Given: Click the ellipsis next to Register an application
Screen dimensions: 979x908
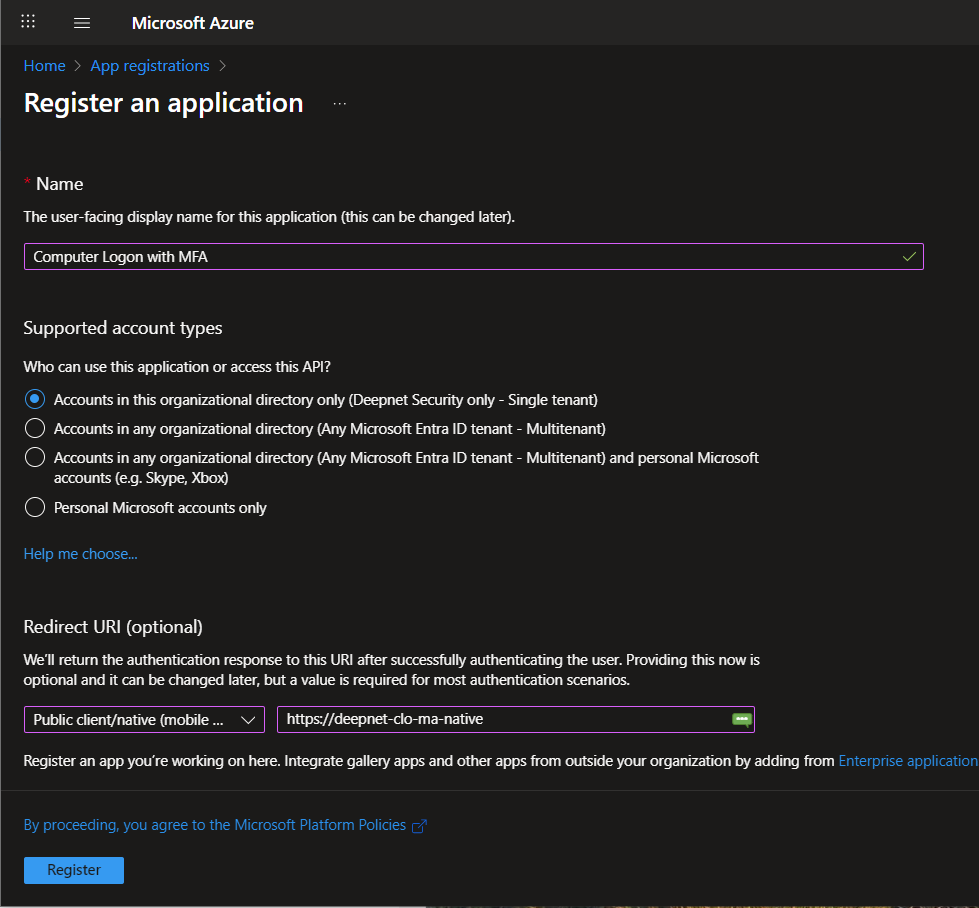Looking at the screenshot, I should pyautogui.click(x=340, y=104).
